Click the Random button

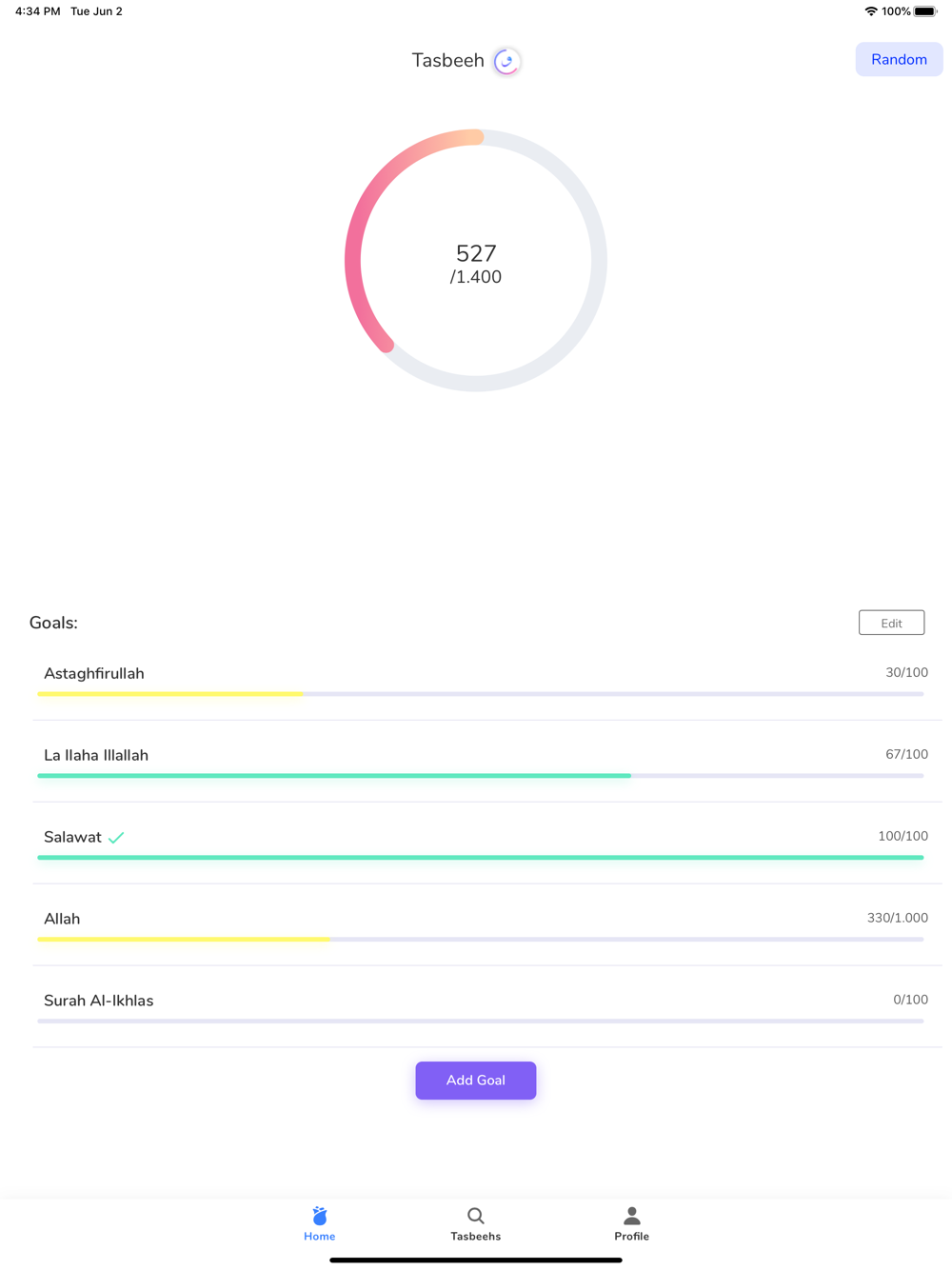[x=899, y=59]
